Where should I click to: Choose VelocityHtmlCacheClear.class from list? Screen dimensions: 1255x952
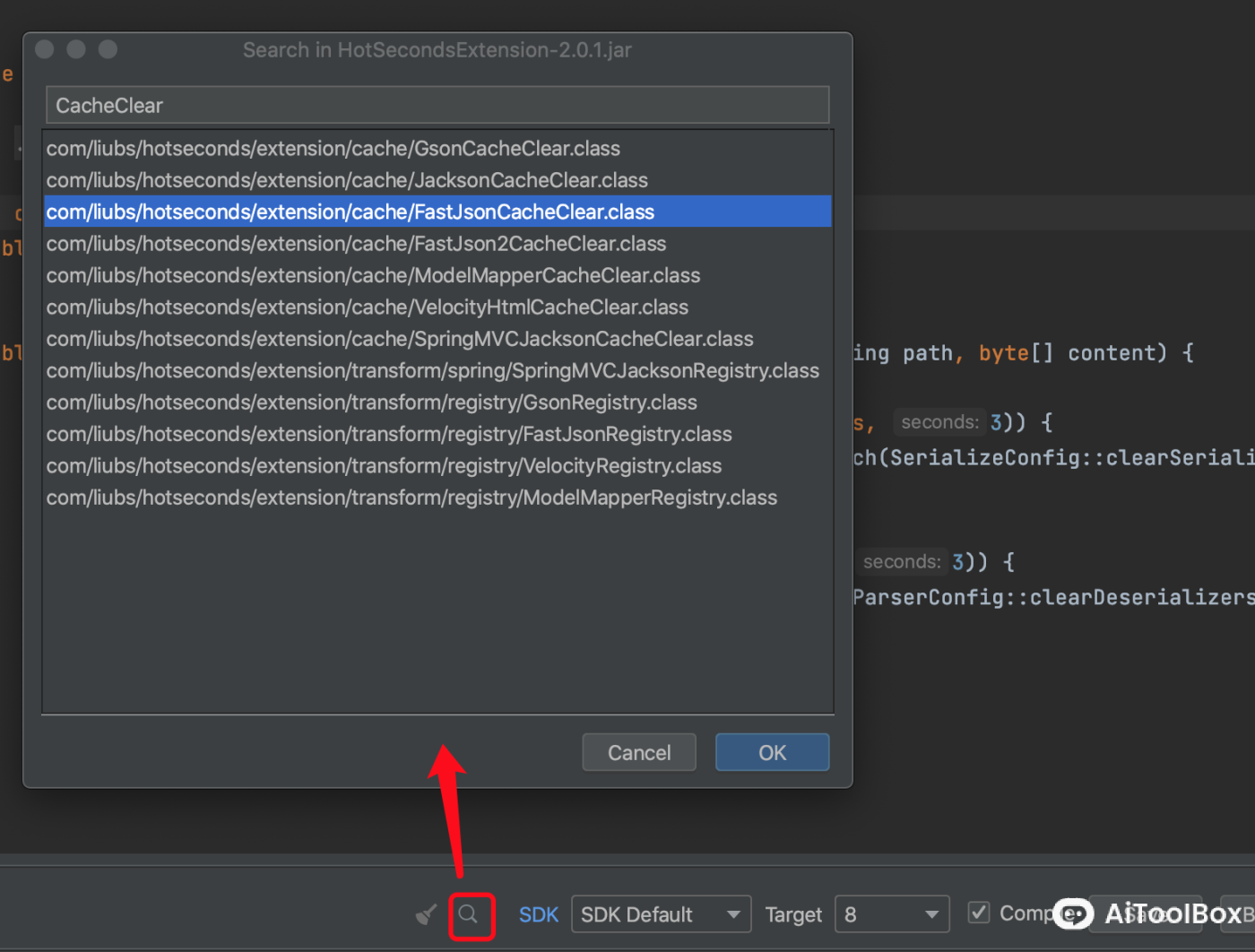click(x=368, y=307)
